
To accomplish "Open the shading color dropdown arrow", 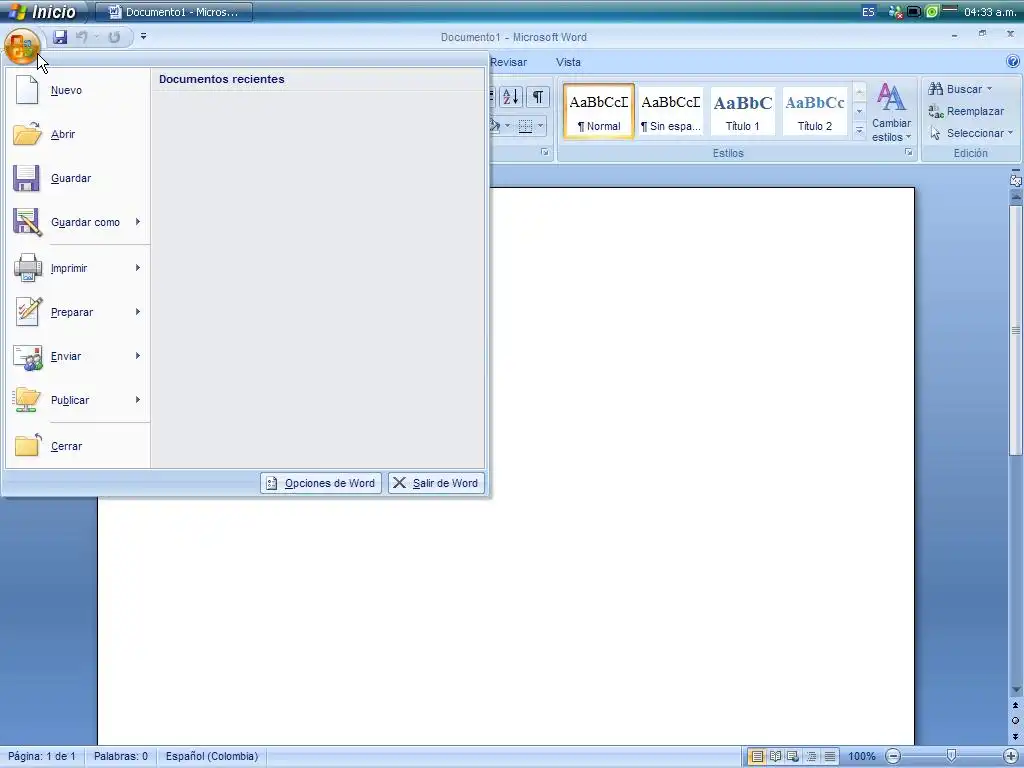I will tap(507, 125).
